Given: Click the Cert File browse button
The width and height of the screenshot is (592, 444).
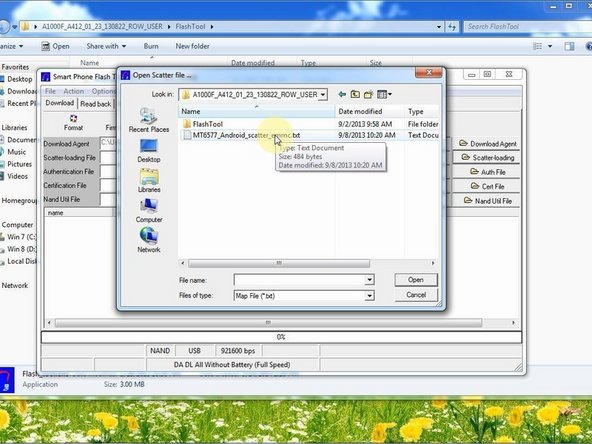Looking at the screenshot, I should [487, 186].
